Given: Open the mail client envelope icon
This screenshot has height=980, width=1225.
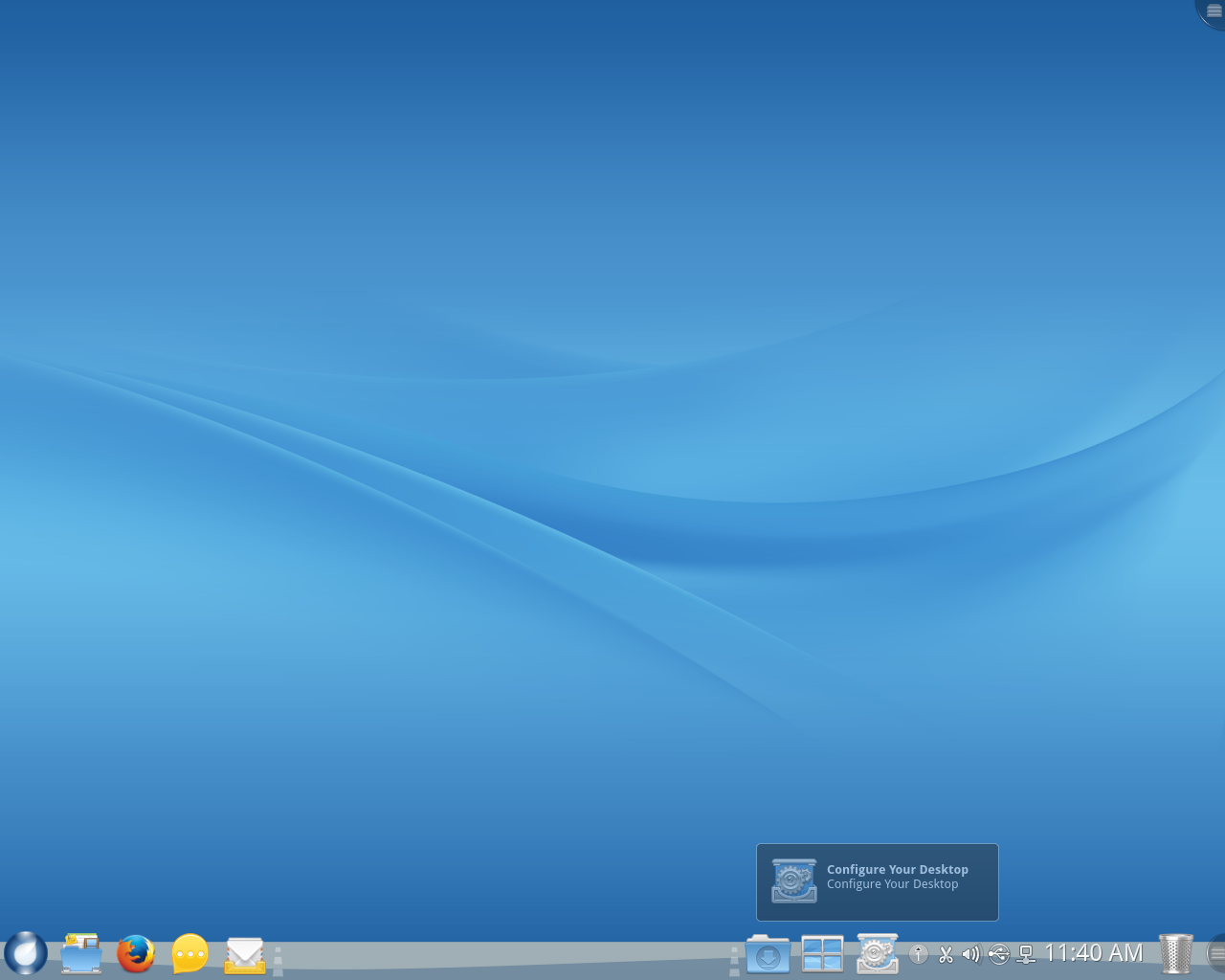Looking at the screenshot, I should (245, 954).
